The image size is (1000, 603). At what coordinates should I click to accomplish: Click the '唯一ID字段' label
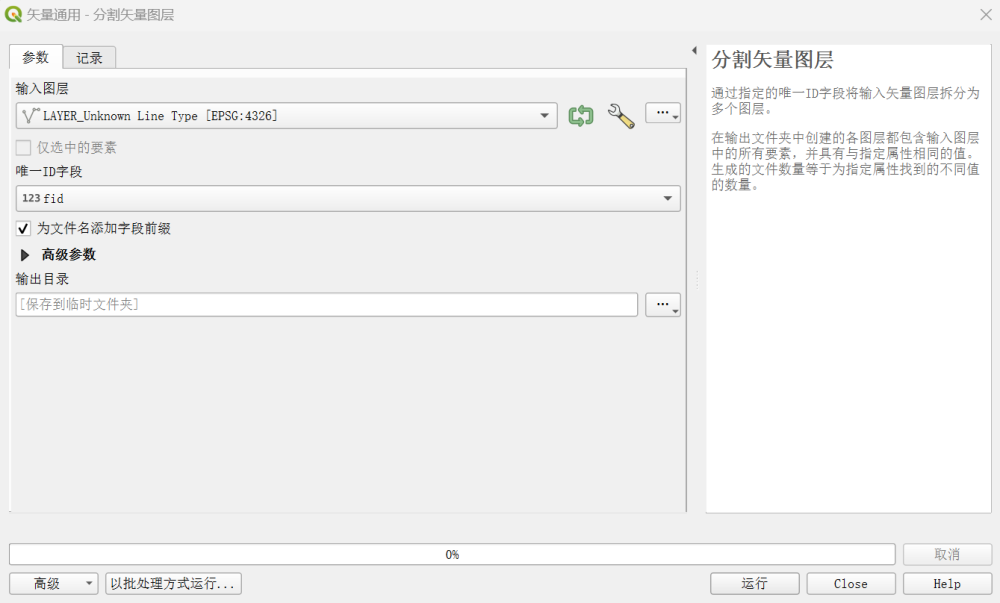pos(49,171)
